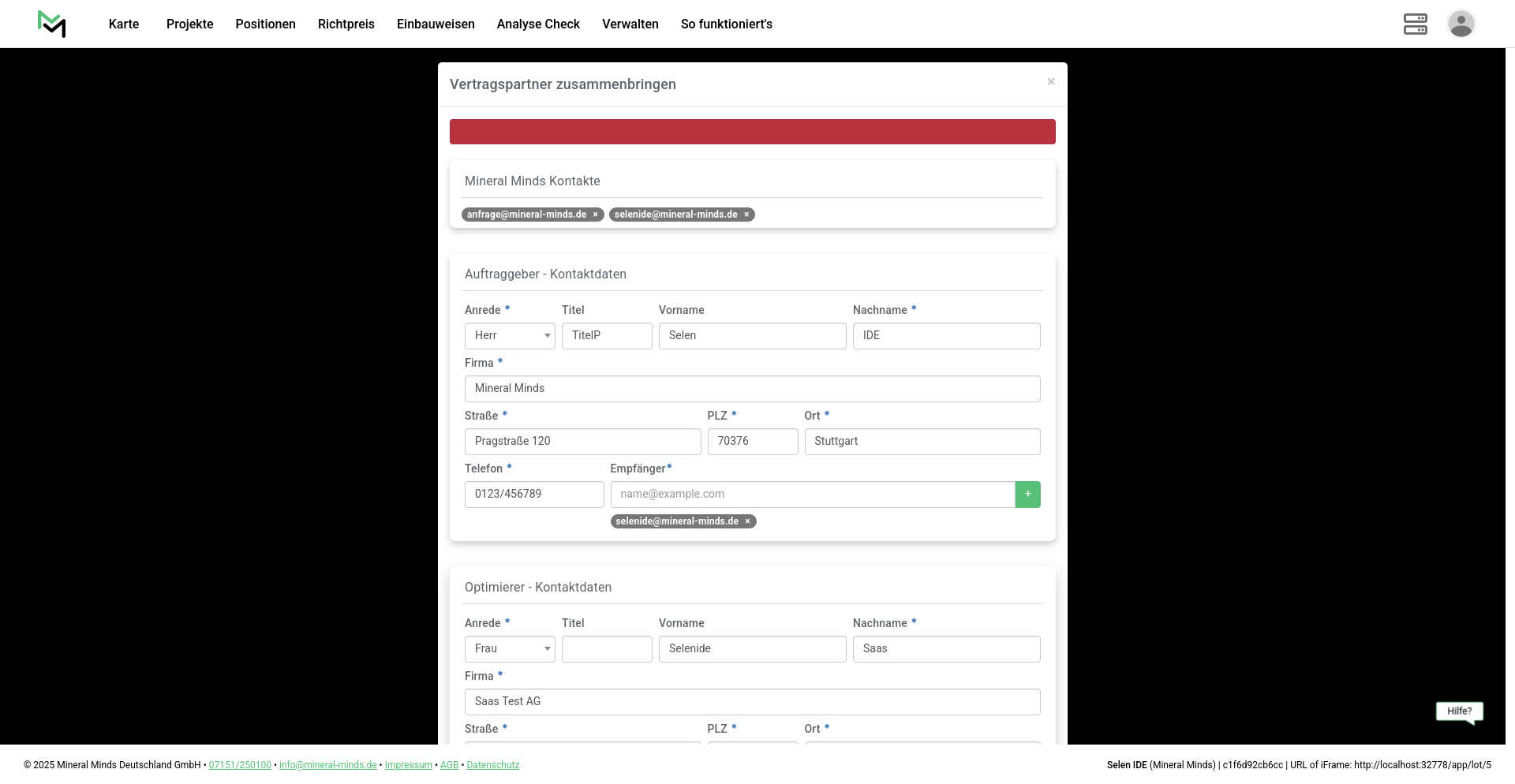This screenshot has width=1515, height=784.
Task: Open the user profile avatar
Action: click(1461, 24)
